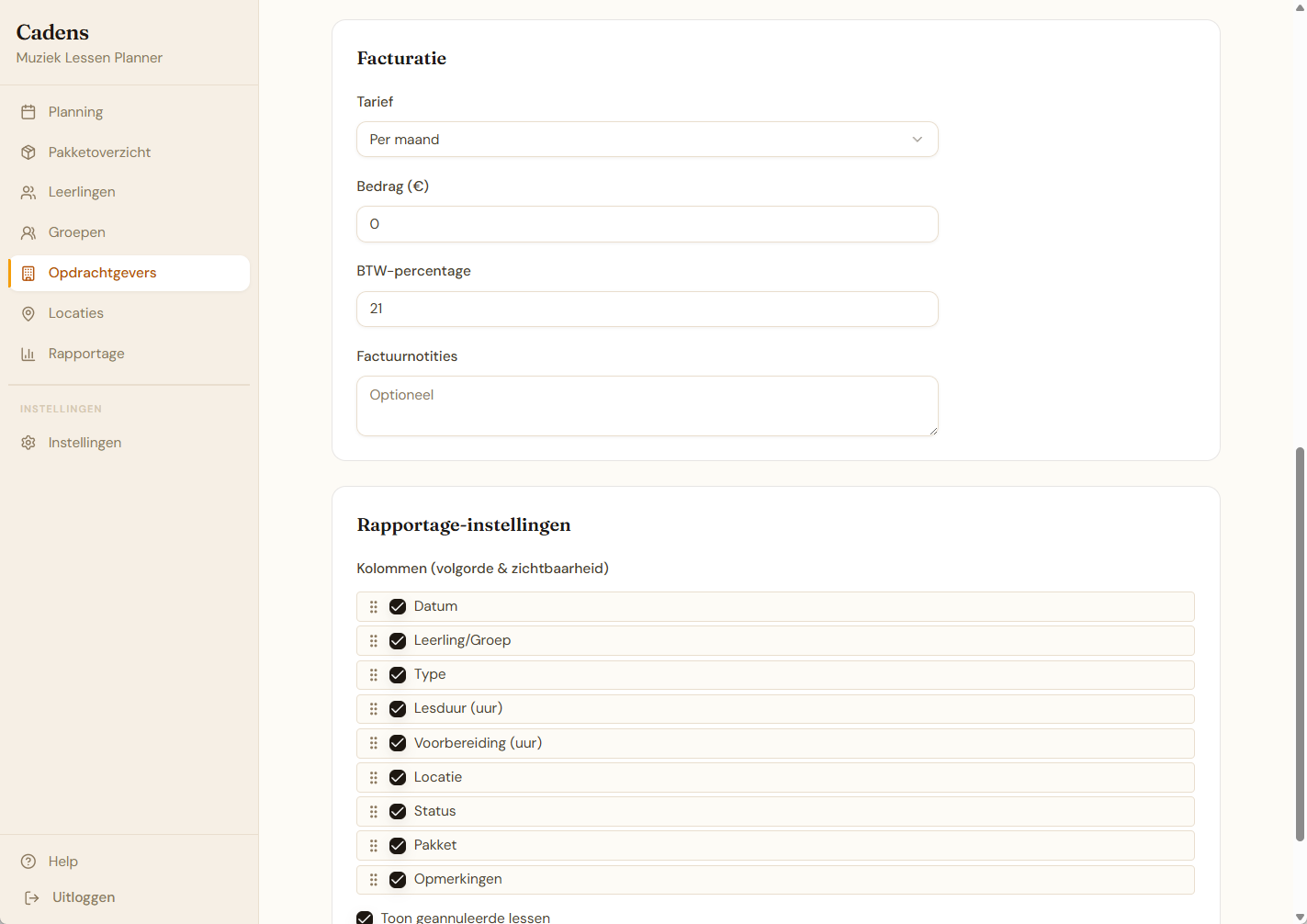Image resolution: width=1307 pixels, height=924 pixels.
Task: Go to Groepen in sidebar
Action: 77,232
